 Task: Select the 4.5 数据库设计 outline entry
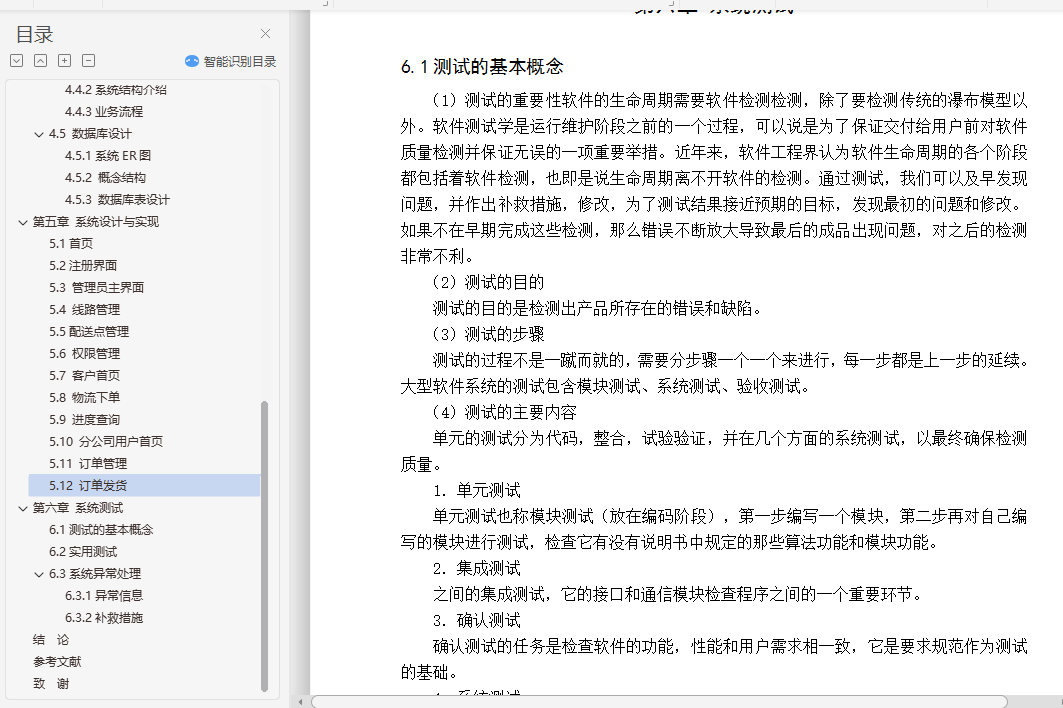tap(89, 134)
